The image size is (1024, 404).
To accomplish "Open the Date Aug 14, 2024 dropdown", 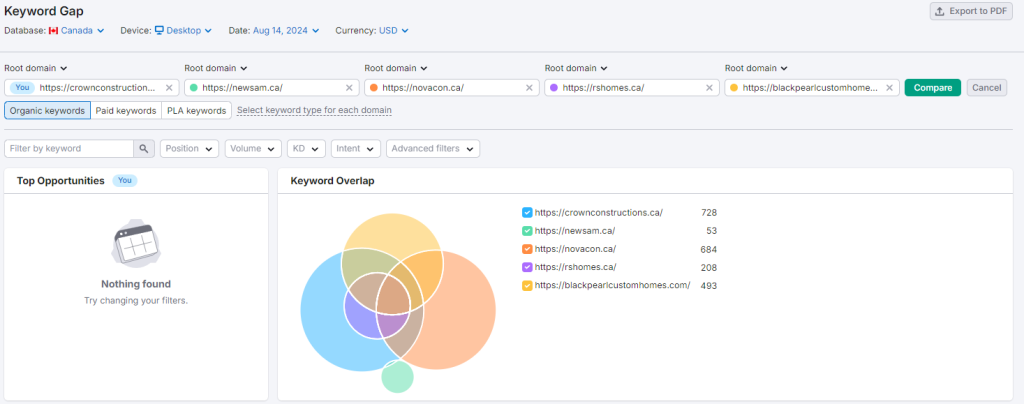I will (x=285, y=30).
